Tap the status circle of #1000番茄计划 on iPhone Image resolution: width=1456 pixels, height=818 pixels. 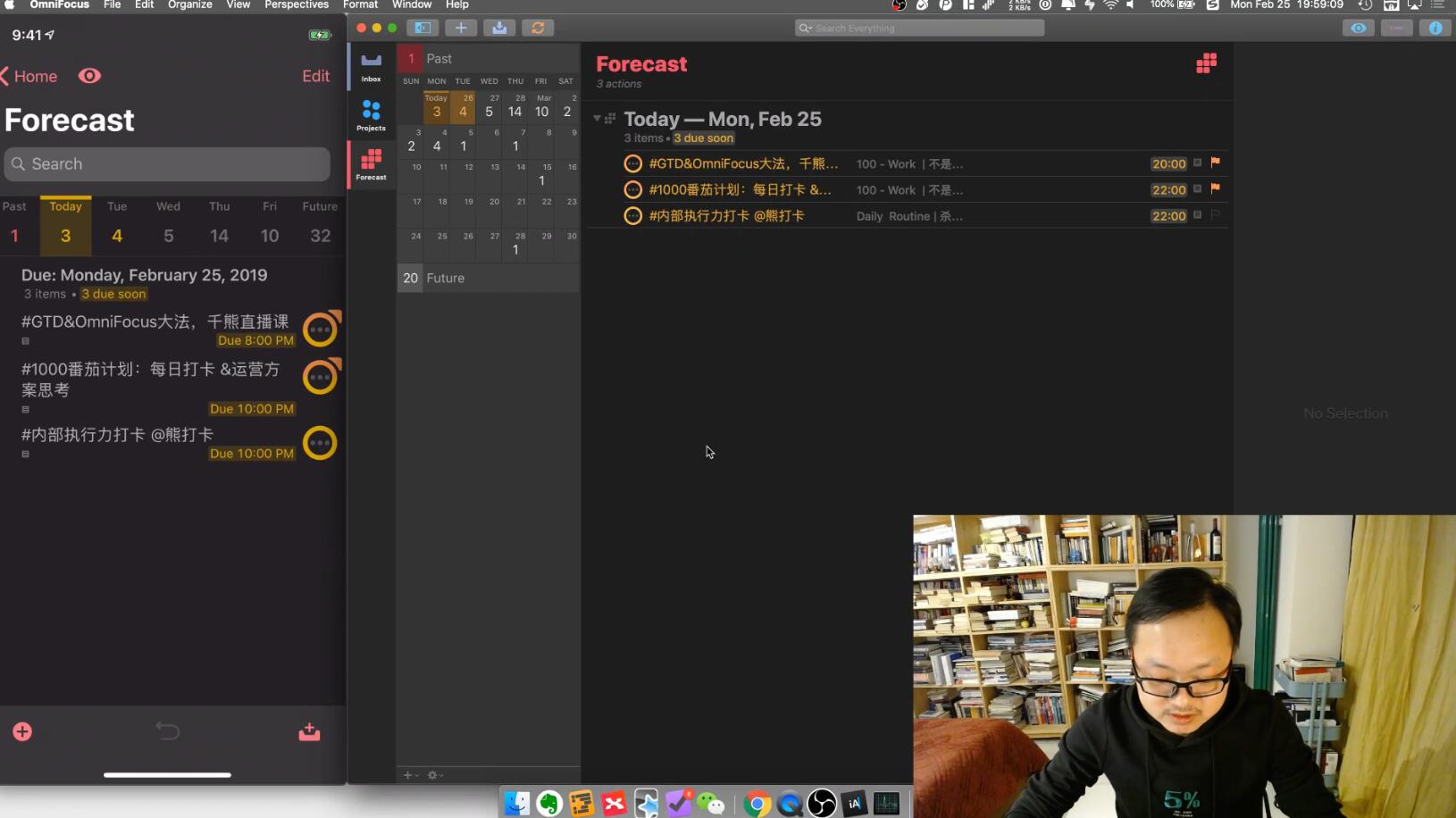point(321,377)
